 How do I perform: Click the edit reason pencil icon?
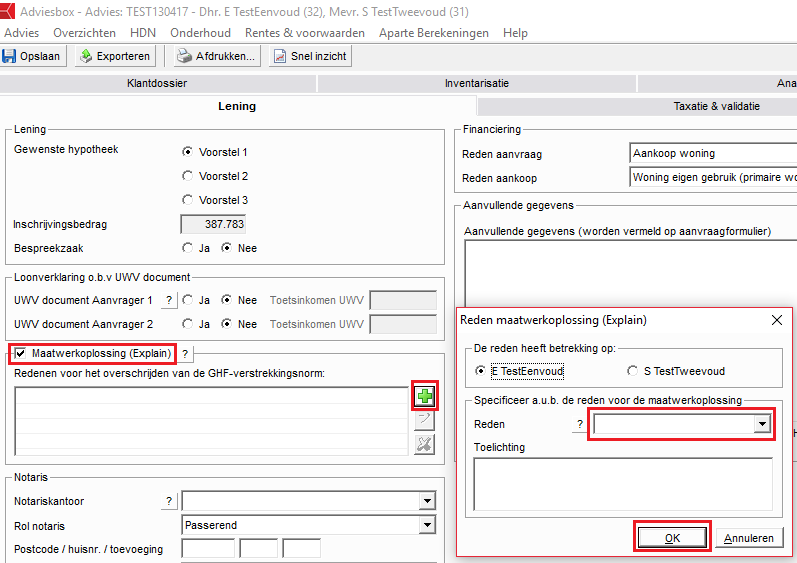tap(424, 420)
